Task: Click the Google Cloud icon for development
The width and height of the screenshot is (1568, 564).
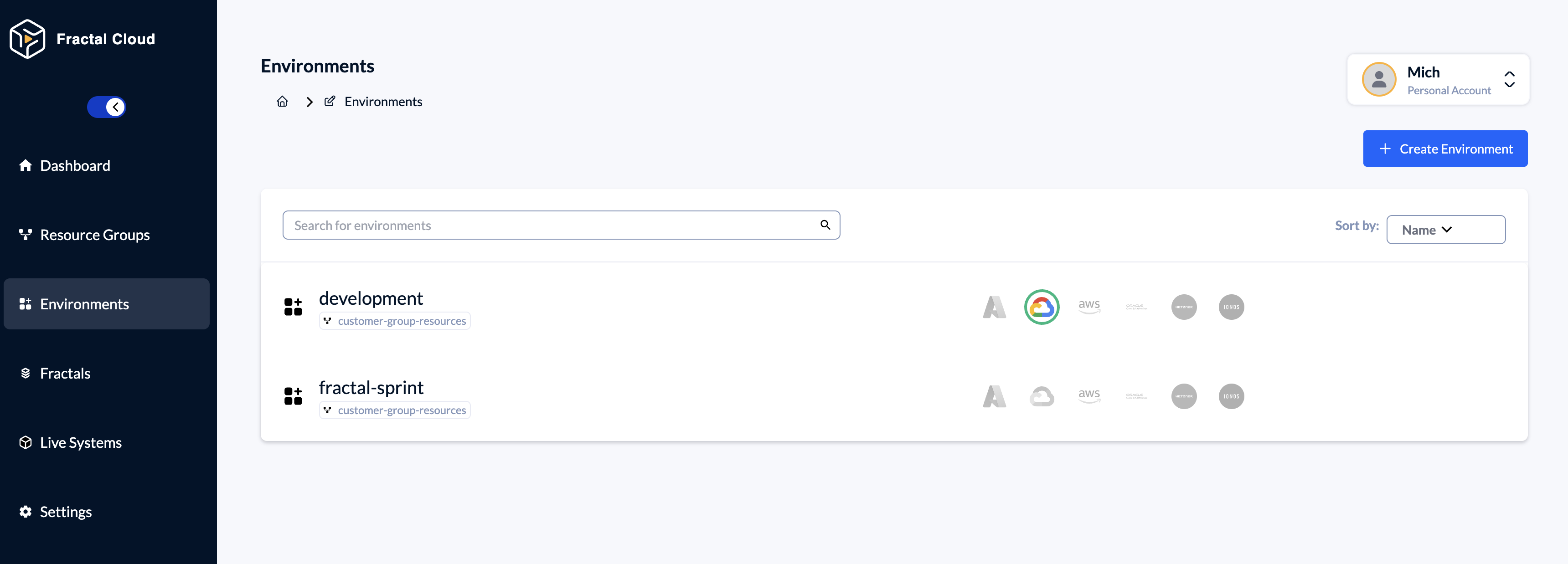Action: pos(1042,307)
